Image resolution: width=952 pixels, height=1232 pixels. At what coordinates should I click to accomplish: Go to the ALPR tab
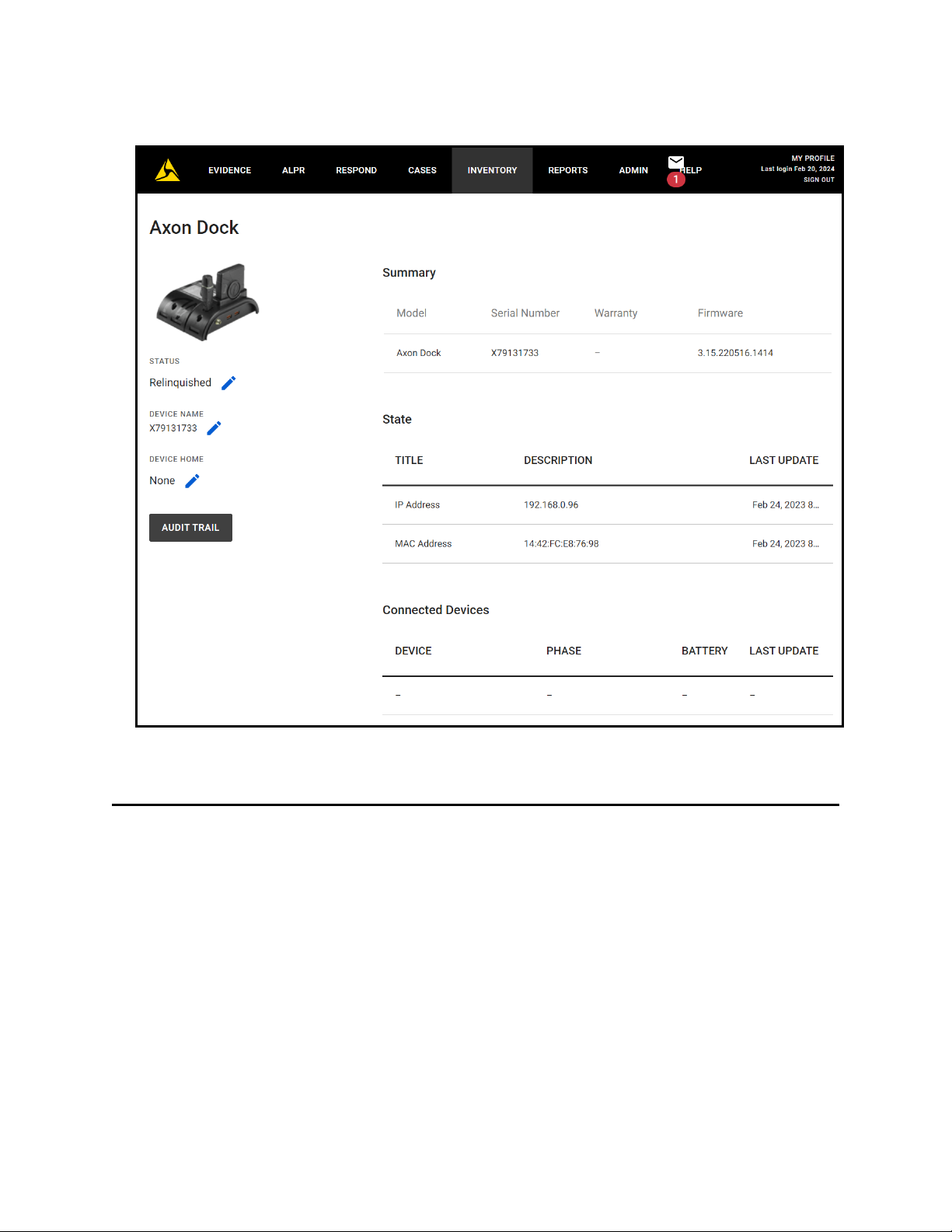pos(293,170)
